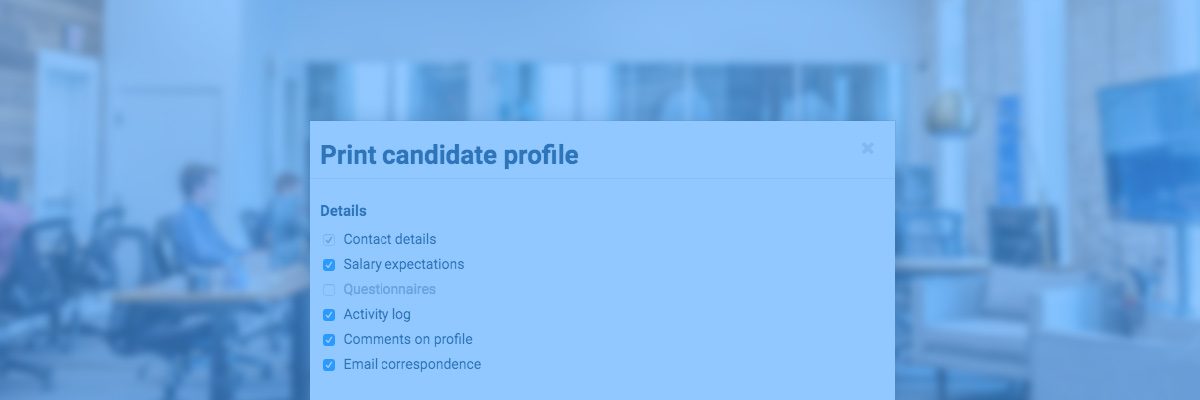This screenshot has width=1200, height=400.
Task: Click the "Print candidate profile" heading
Action: coord(448,155)
